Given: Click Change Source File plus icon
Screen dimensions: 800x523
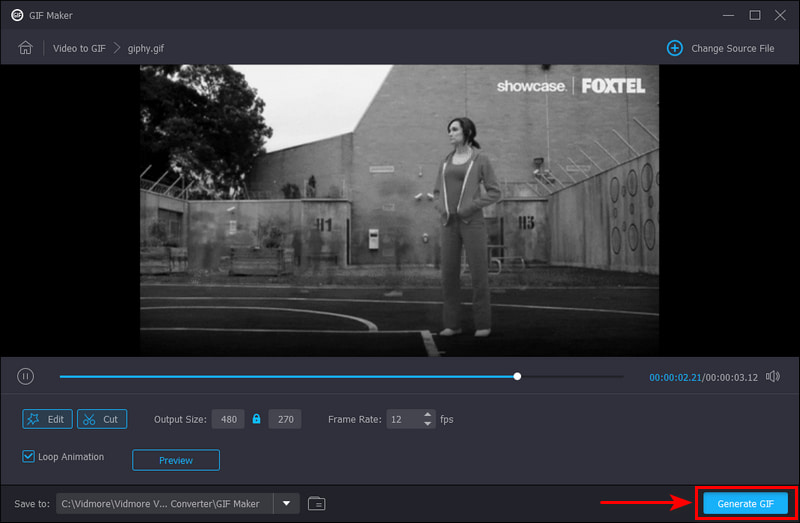Looking at the screenshot, I should point(674,48).
